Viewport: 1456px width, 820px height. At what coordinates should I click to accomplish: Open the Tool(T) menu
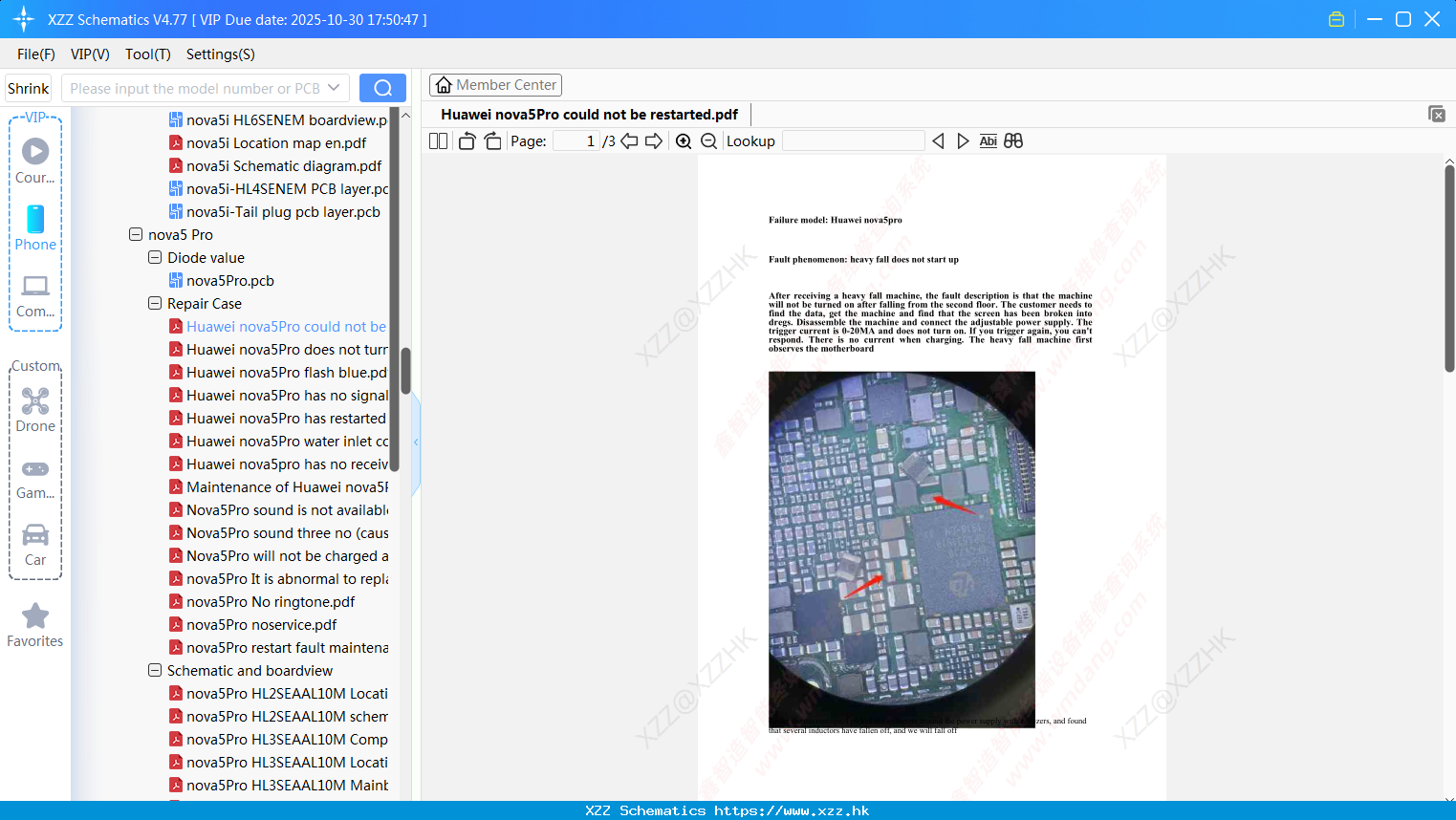[x=147, y=54]
